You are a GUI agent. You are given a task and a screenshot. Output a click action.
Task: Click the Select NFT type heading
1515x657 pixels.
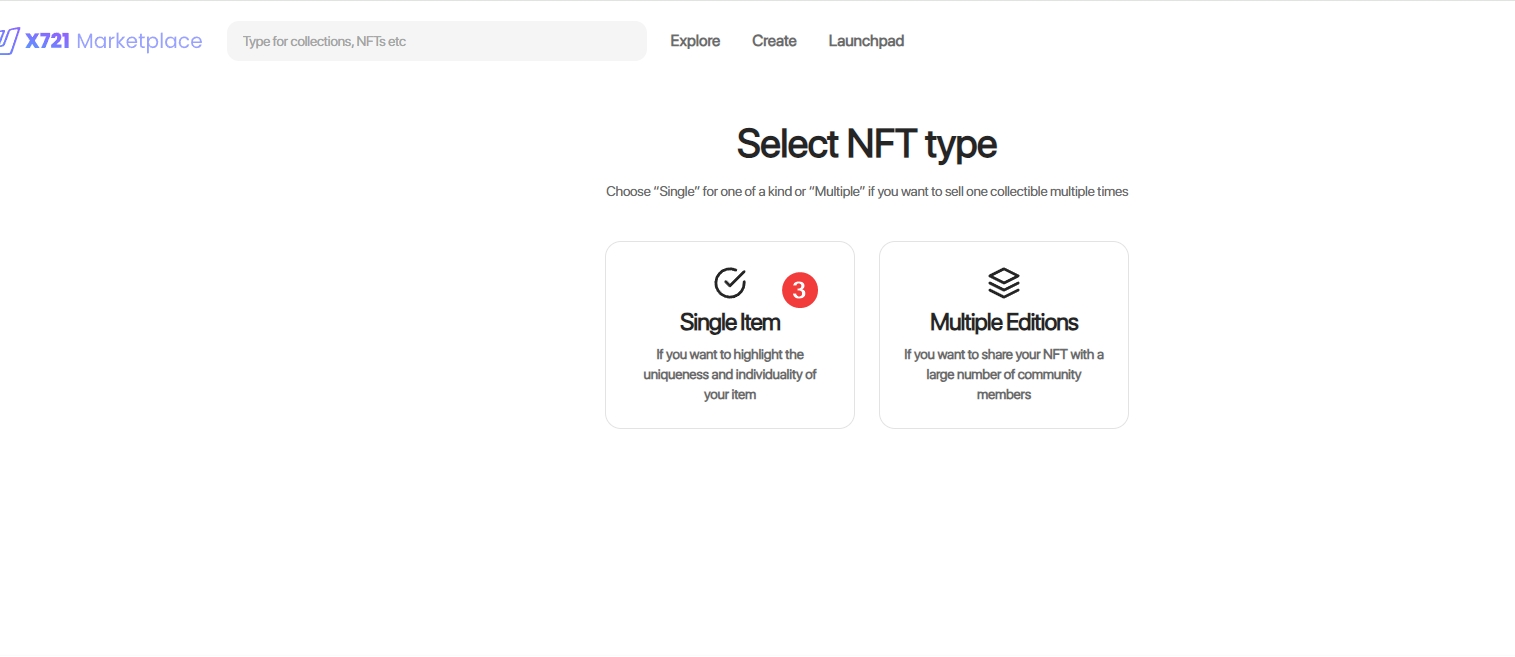click(866, 144)
